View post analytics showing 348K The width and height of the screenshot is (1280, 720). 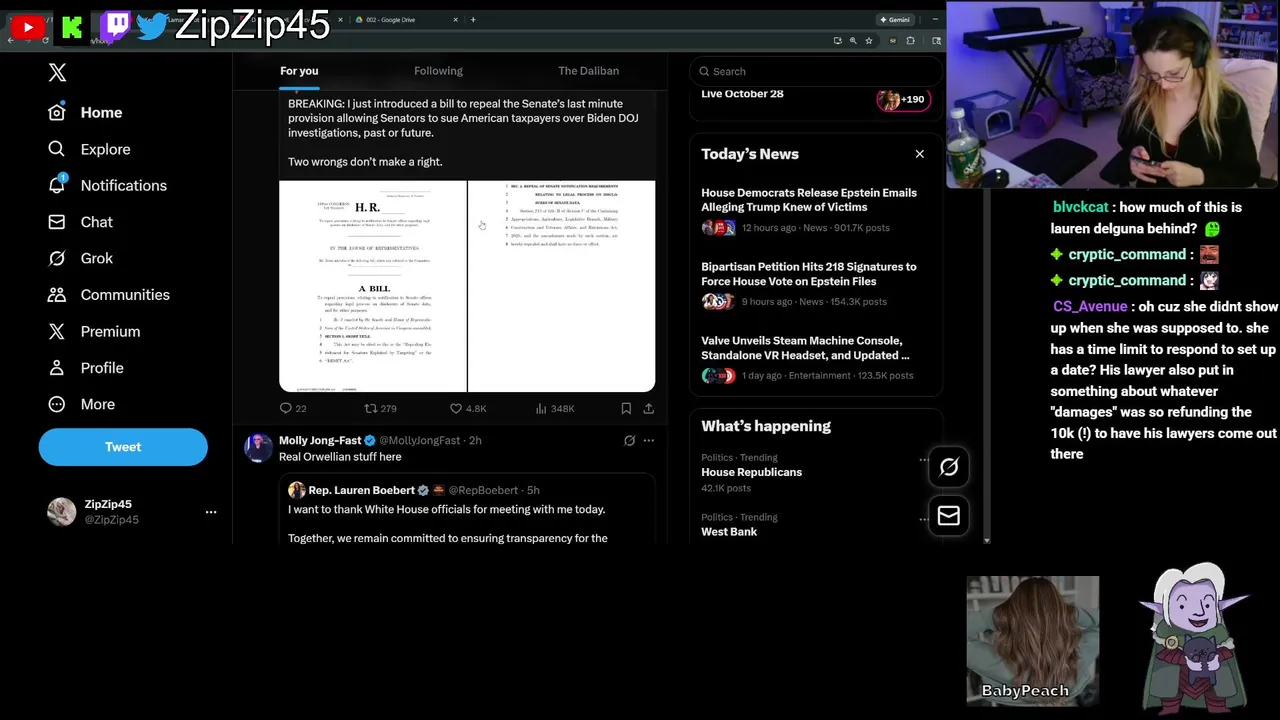pyautogui.click(x=555, y=408)
